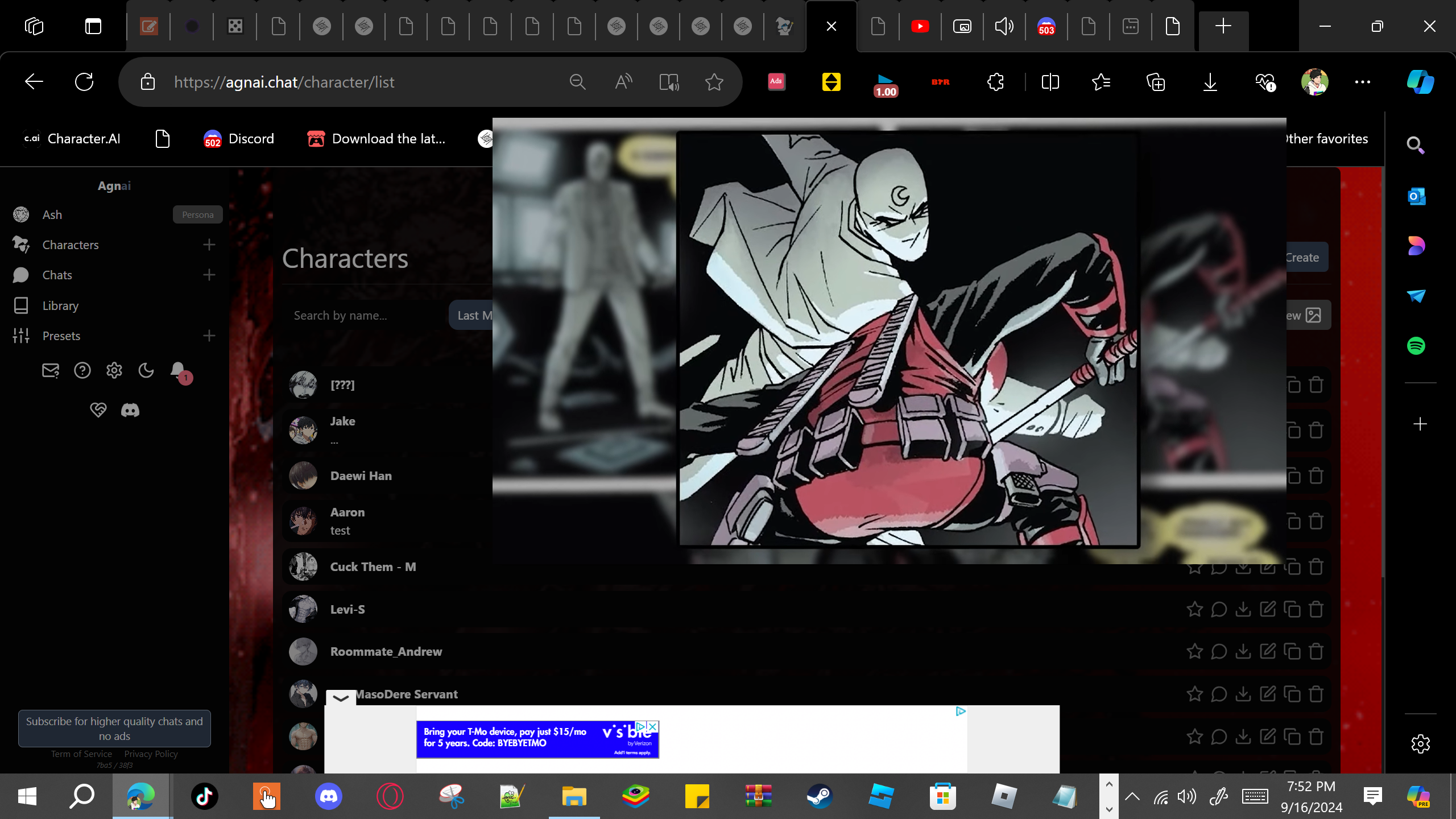Favorite the Roommate_Andrew character with star
1456x819 pixels.
tap(1194, 652)
